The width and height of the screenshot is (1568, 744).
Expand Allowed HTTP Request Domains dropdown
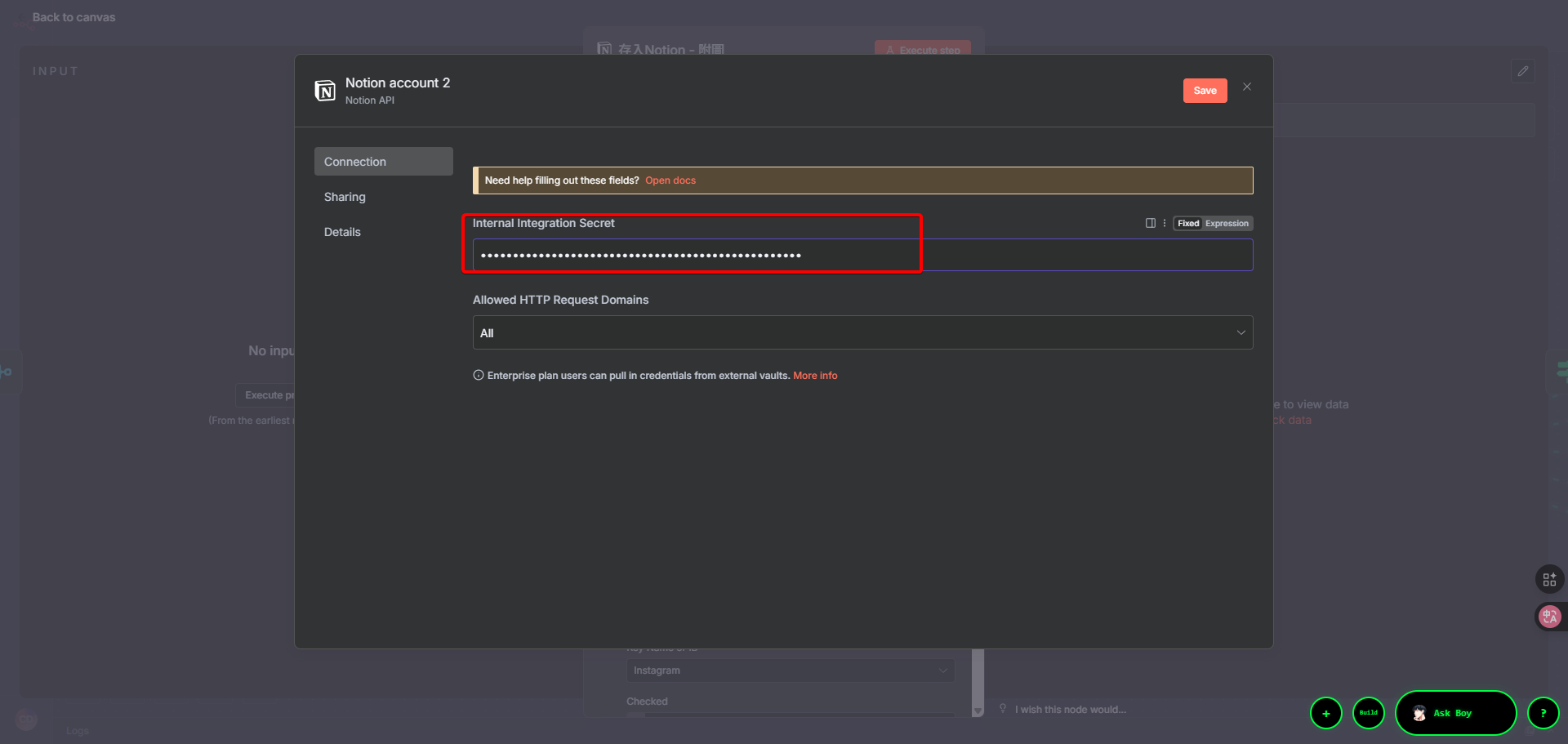[862, 332]
